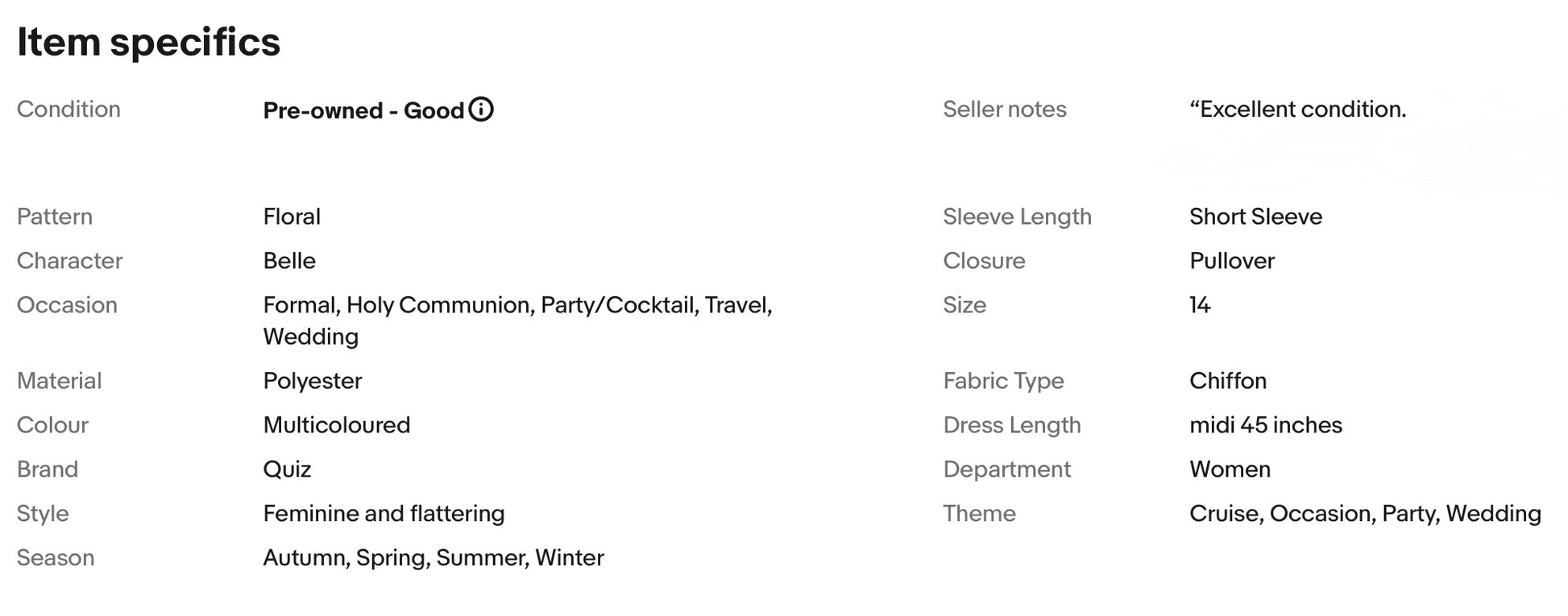The image size is (1568, 616).
Task: Click the size 14 value
Action: coord(1200,305)
